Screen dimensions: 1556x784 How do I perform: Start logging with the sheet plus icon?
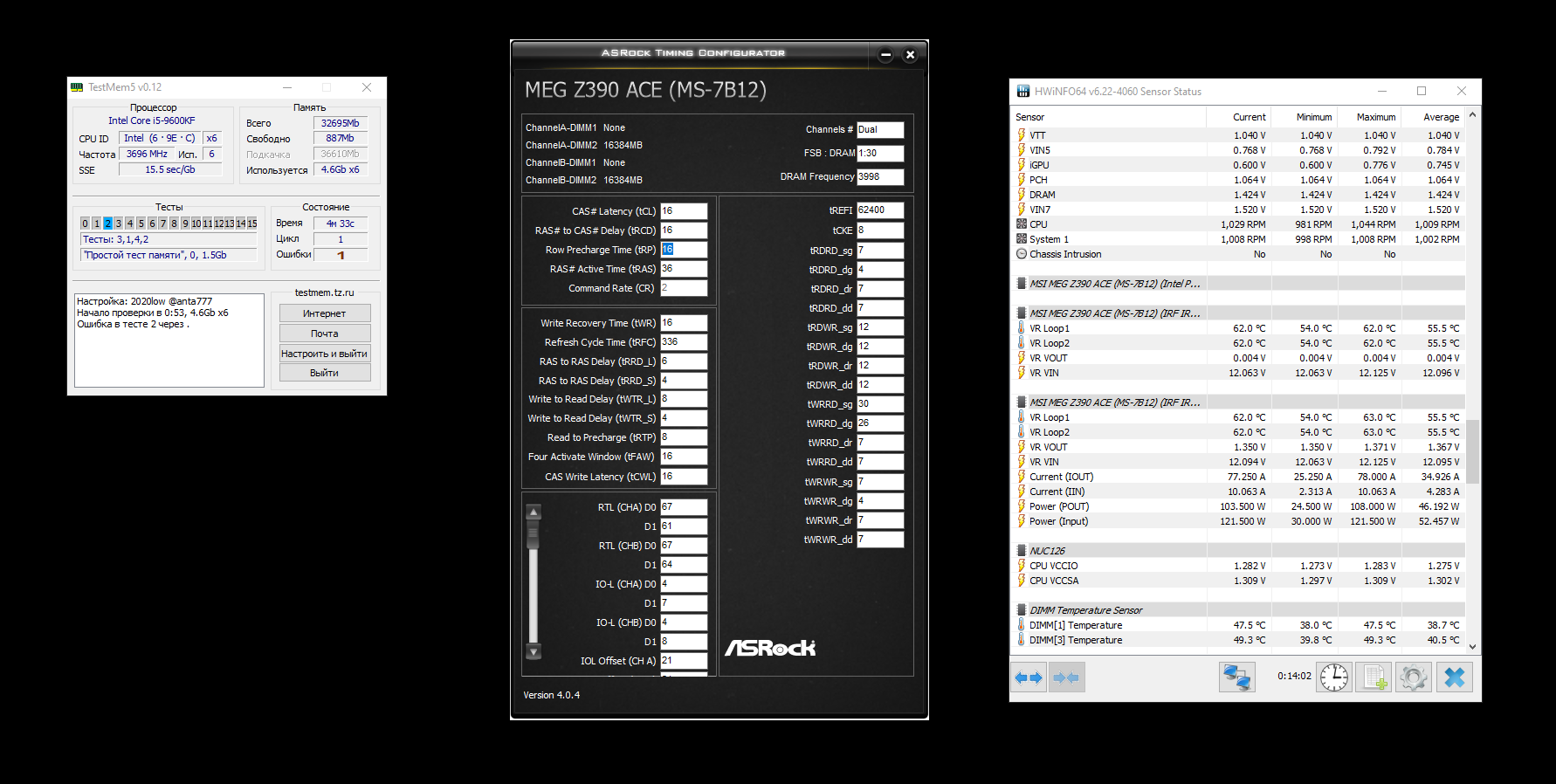pyautogui.click(x=1374, y=677)
